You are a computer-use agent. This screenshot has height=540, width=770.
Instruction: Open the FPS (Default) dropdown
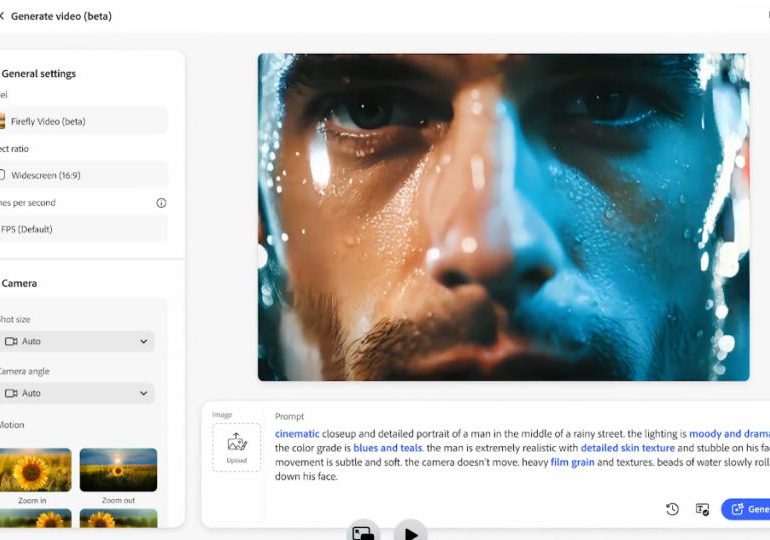click(83, 229)
